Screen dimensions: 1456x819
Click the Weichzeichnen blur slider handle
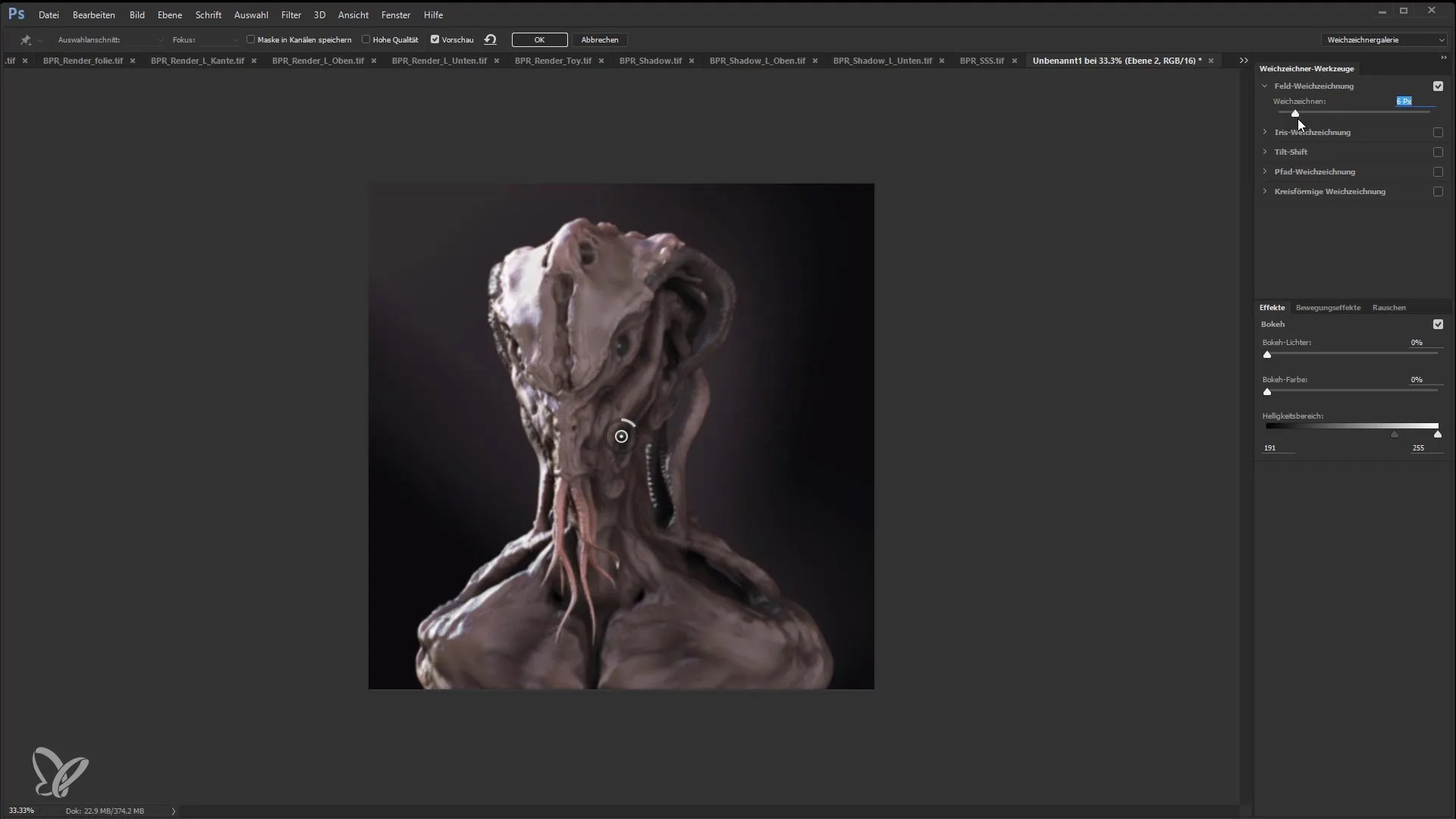[1295, 114]
